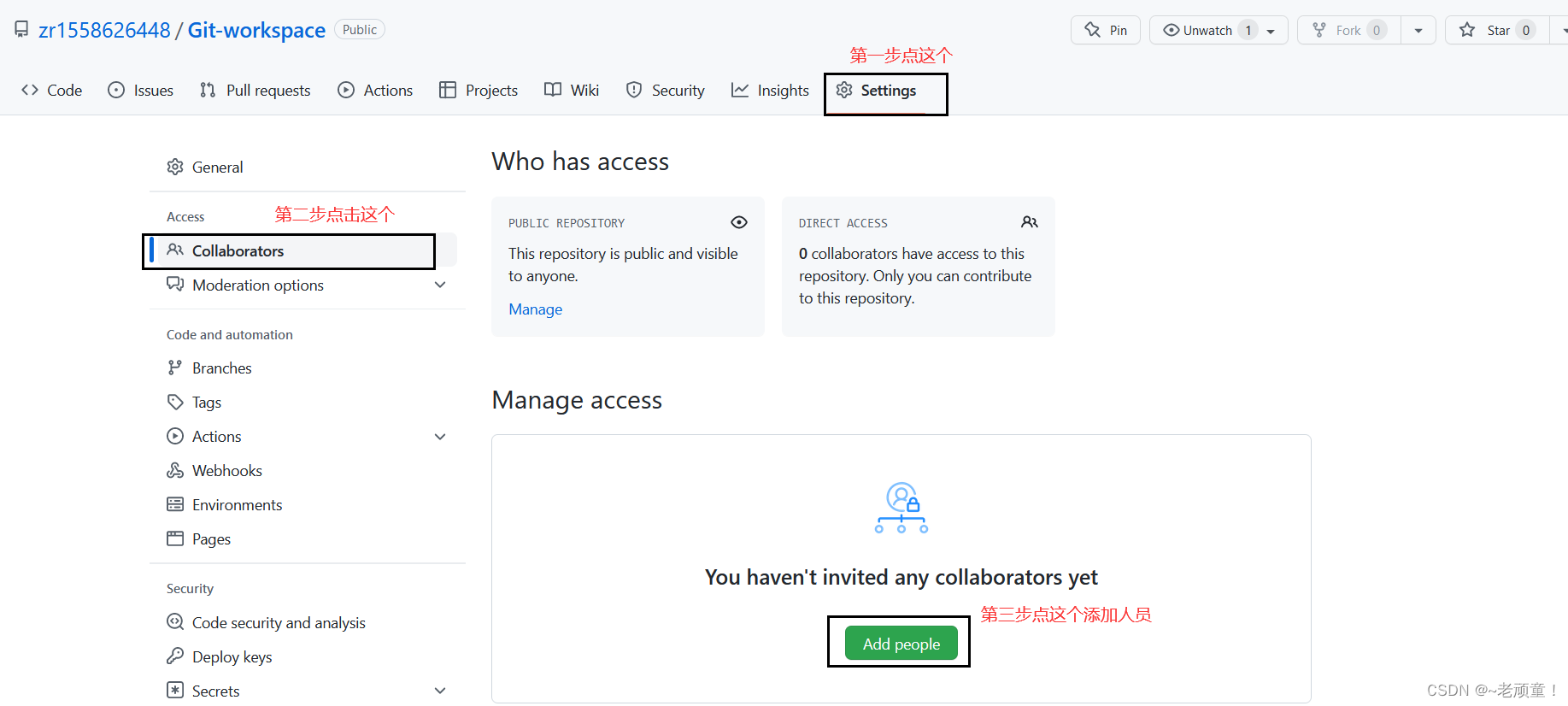This screenshot has width=1568, height=706.
Task: Open the Wiki tab
Action: 572,90
